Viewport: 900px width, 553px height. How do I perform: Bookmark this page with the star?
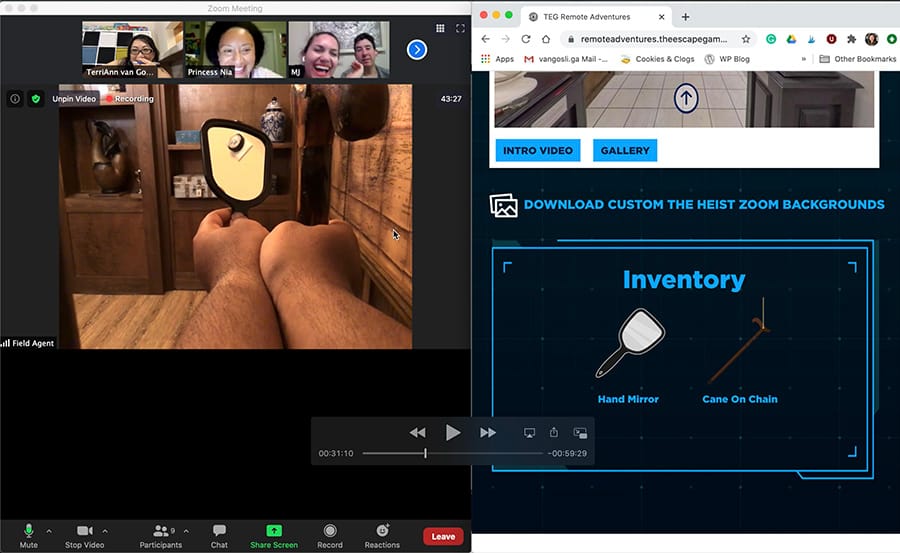click(x=746, y=39)
